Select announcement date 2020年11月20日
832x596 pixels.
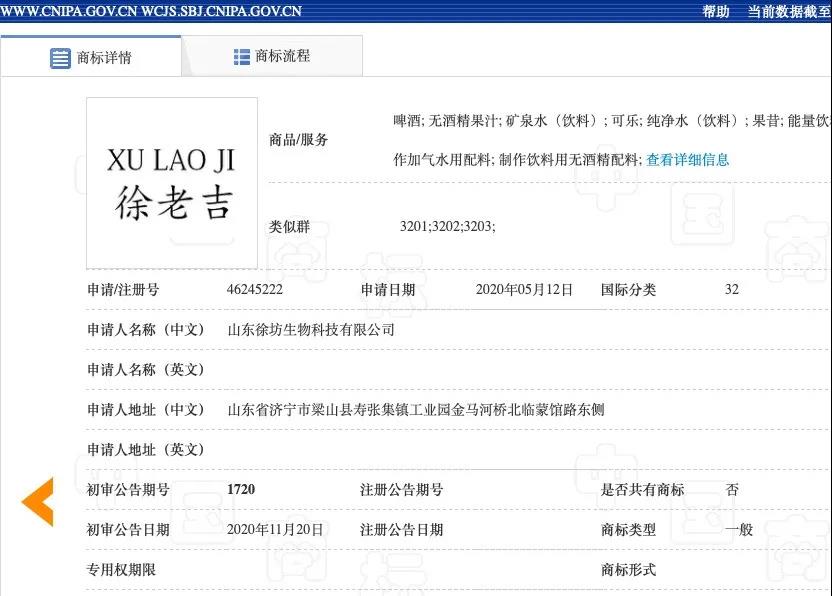pos(275,530)
